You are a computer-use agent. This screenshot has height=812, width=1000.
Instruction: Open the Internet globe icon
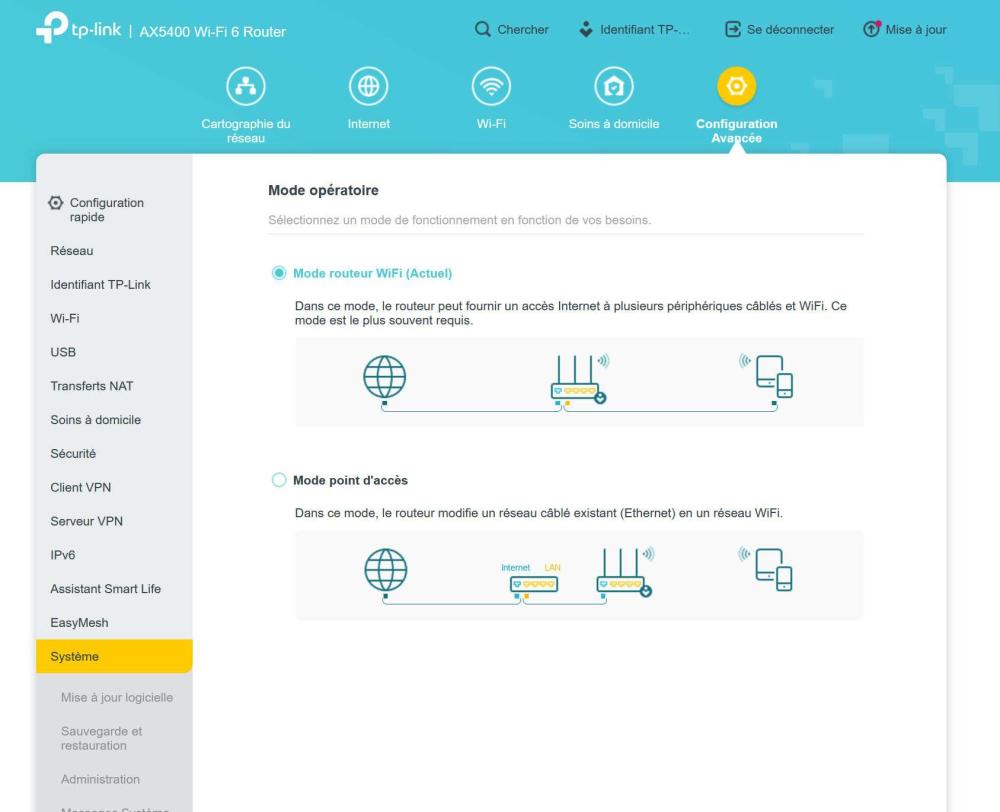369,86
